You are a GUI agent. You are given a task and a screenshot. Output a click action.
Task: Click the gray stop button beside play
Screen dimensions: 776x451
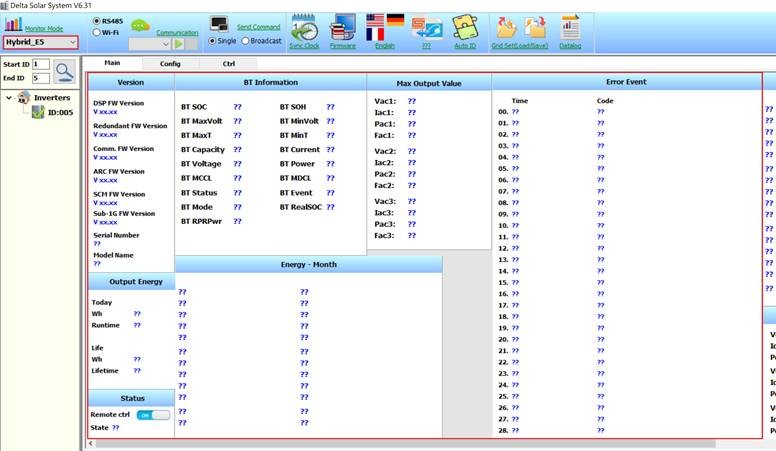[192, 44]
